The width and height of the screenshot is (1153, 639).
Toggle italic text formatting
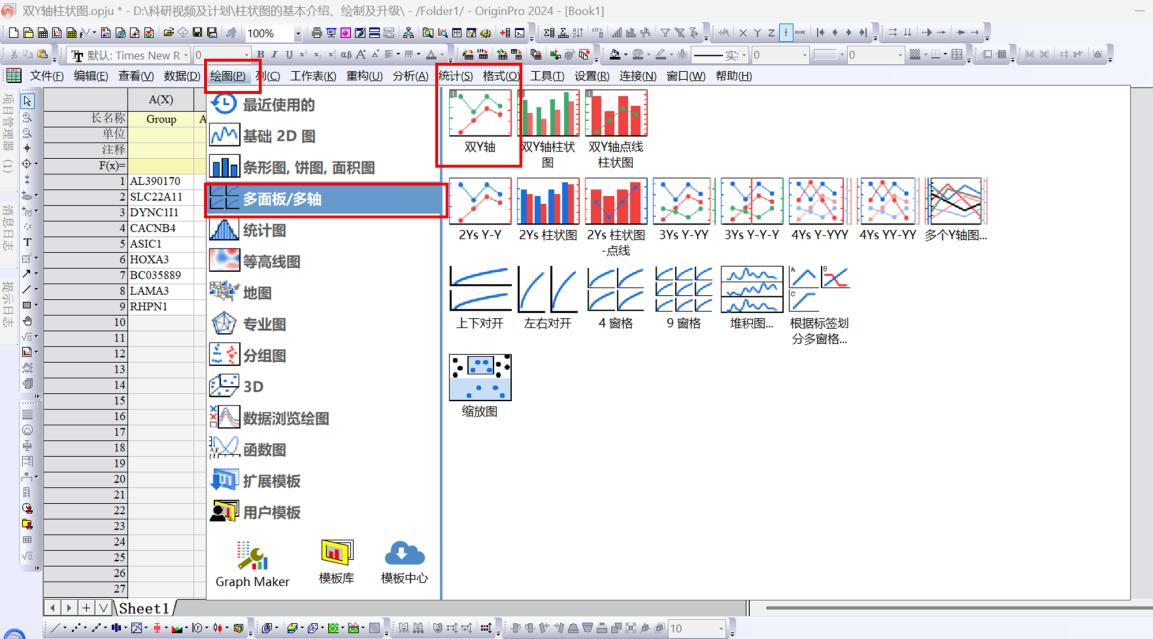tap(274, 55)
